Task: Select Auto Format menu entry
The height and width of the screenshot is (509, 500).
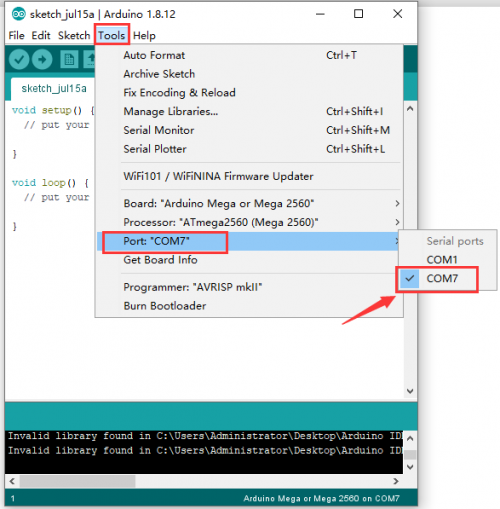Action: pos(249,55)
